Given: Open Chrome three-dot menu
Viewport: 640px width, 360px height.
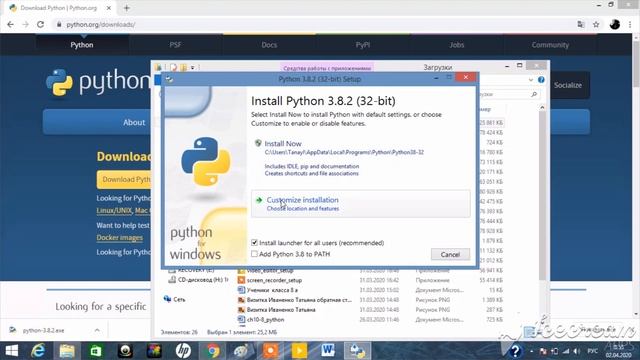Looking at the screenshot, I should pyautogui.click(x=630, y=24).
